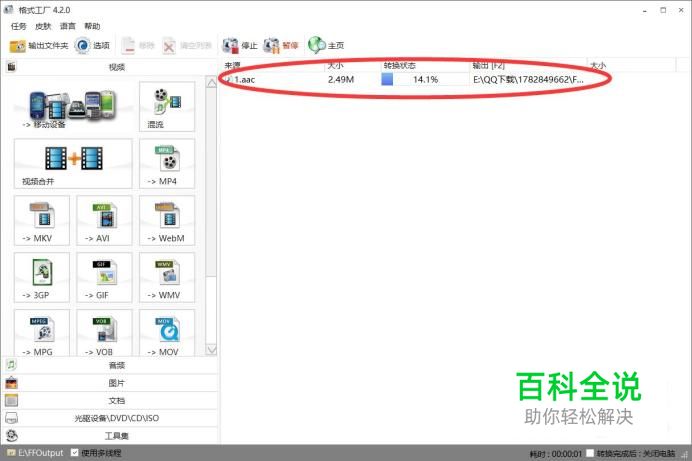The height and width of the screenshot is (461, 692).
Task: Click the 14.1% conversion progress bar
Action: (x=425, y=79)
